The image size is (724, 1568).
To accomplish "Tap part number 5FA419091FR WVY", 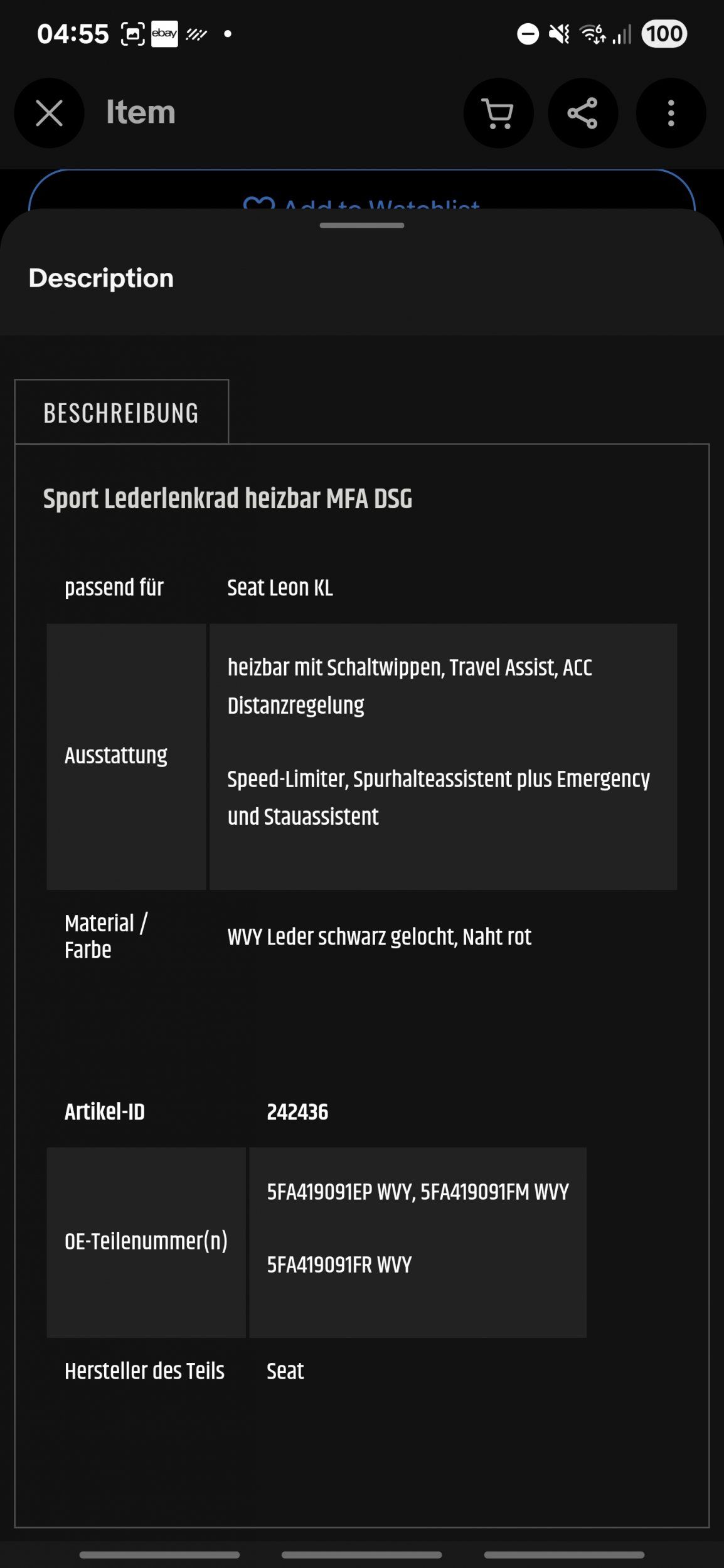I will click(x=339, y=1264).
